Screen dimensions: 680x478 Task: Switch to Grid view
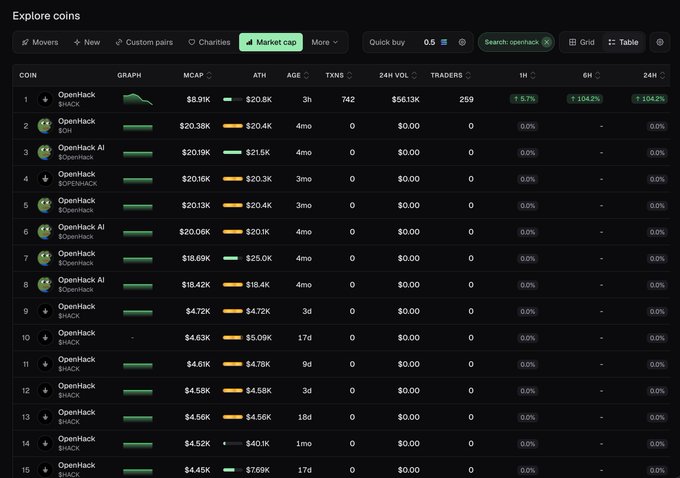point(582,42)
